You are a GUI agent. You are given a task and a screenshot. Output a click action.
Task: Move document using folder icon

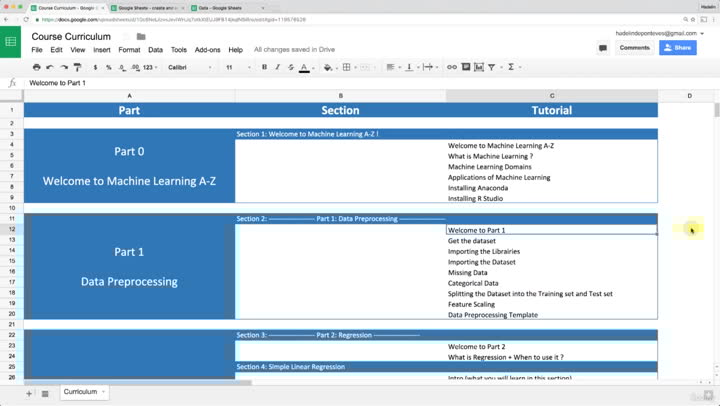tap(141, 36)
